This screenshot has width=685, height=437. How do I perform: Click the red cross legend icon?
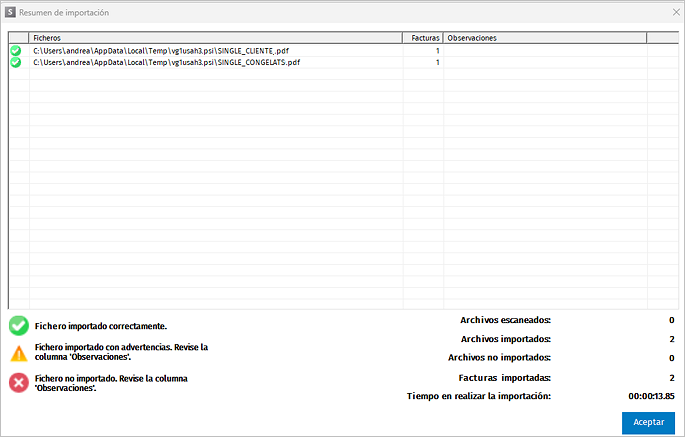coord(19,383)
